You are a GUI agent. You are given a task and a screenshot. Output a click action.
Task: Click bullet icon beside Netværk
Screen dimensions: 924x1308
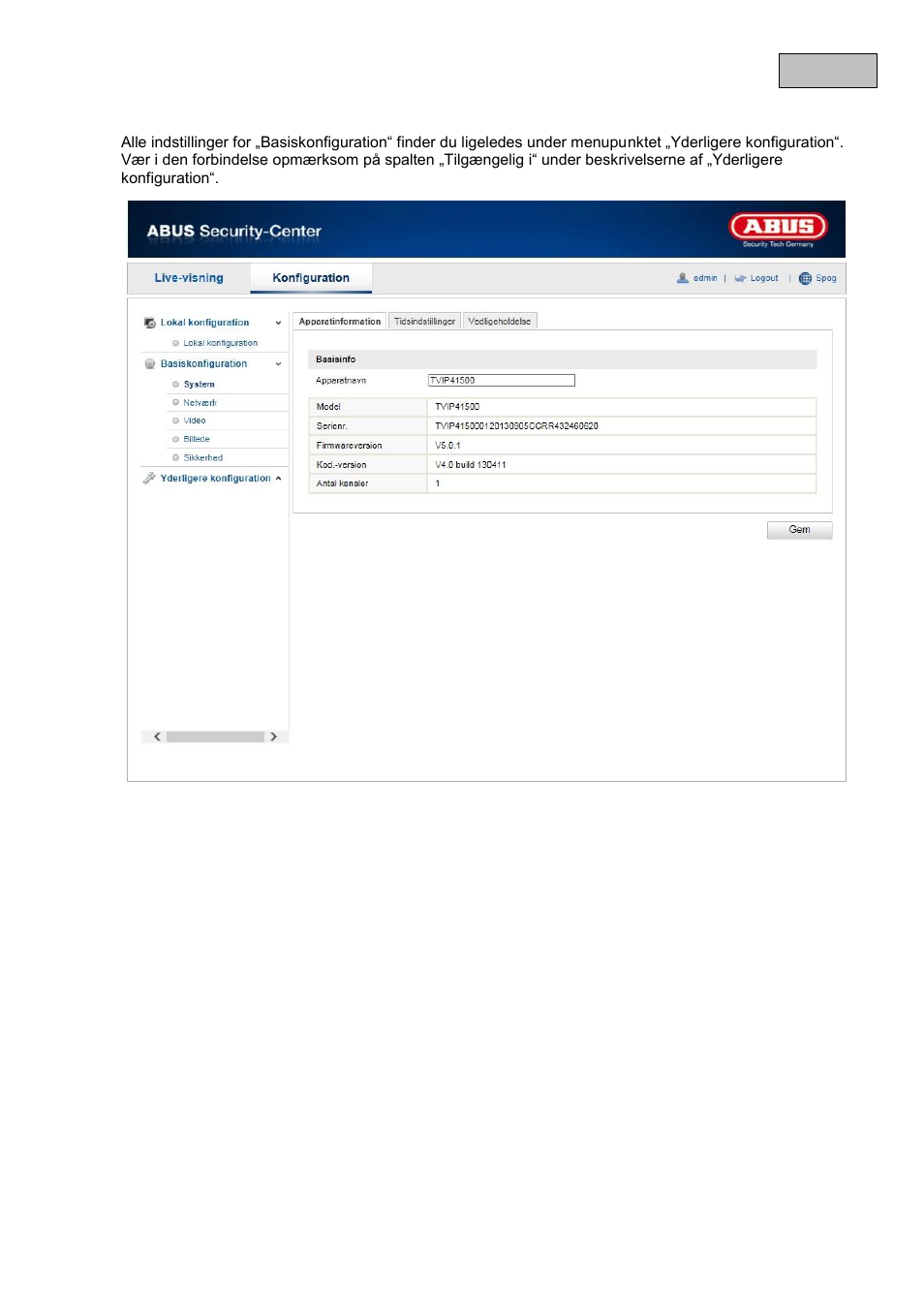click(175, 402)
